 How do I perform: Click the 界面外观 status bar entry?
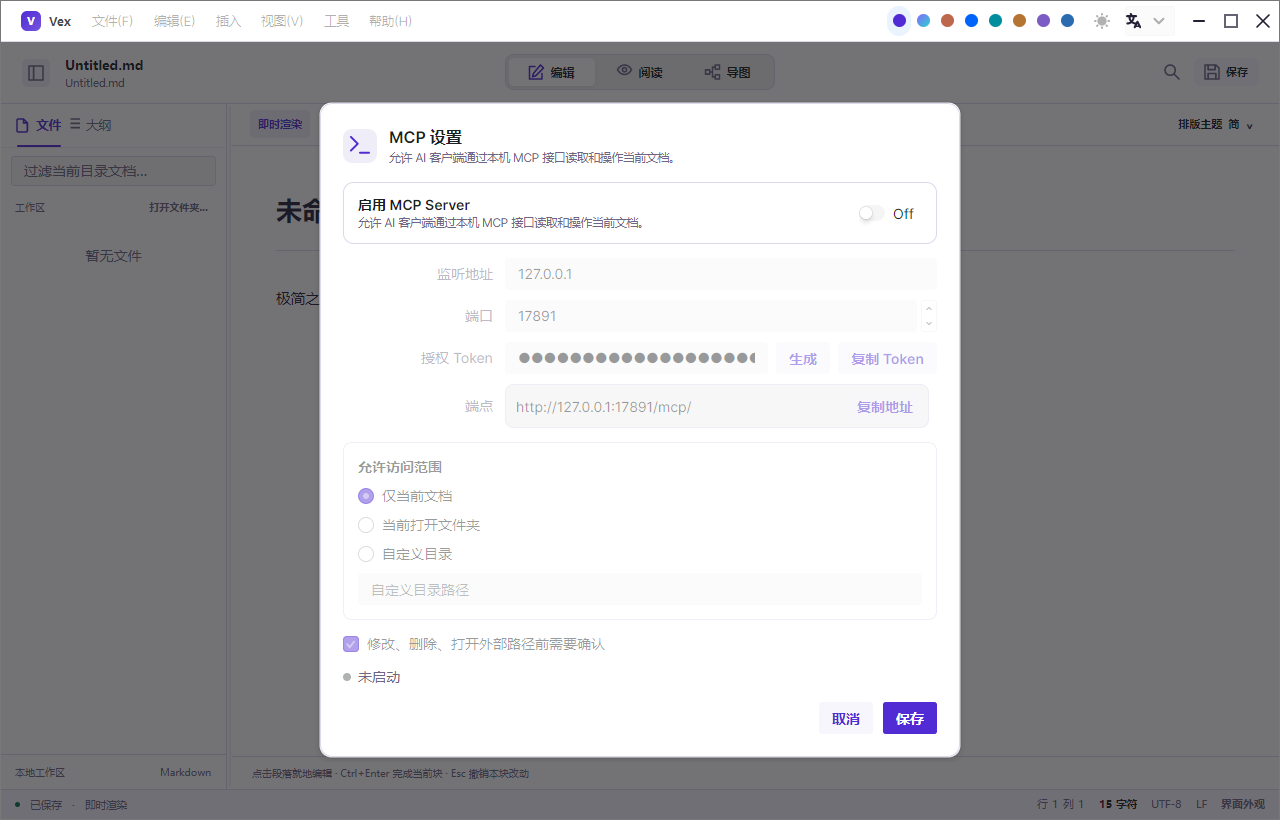pyautogui.click(x=1243, y=804)
